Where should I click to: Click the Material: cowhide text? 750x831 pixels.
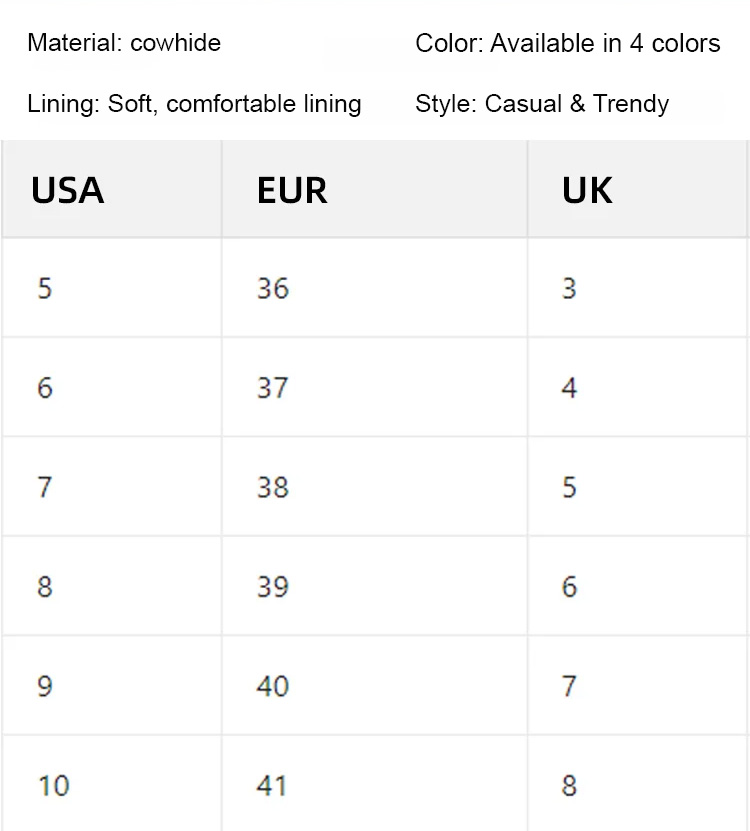pyautogui.click(x=124, y=43)
